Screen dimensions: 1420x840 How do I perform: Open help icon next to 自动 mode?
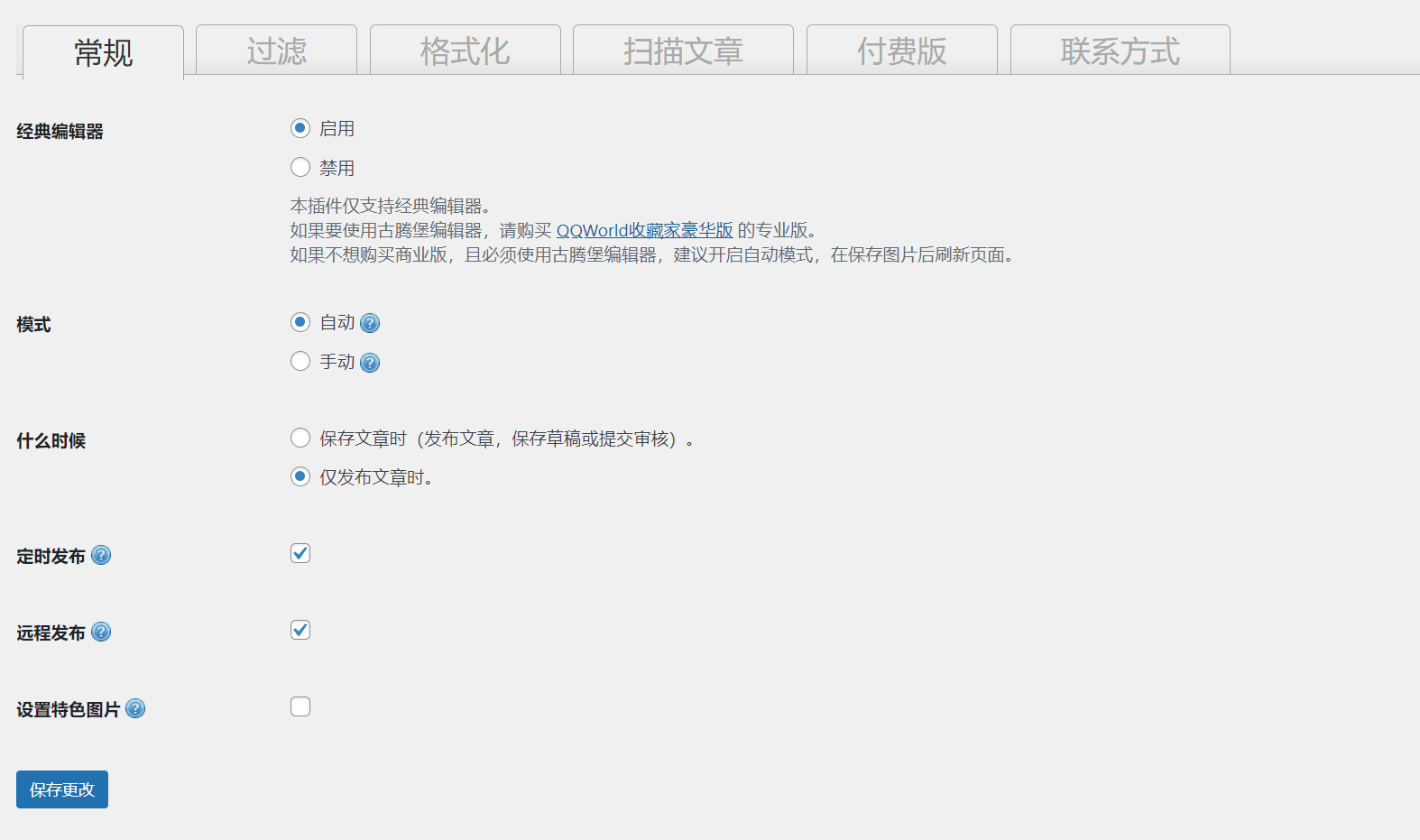370,323
